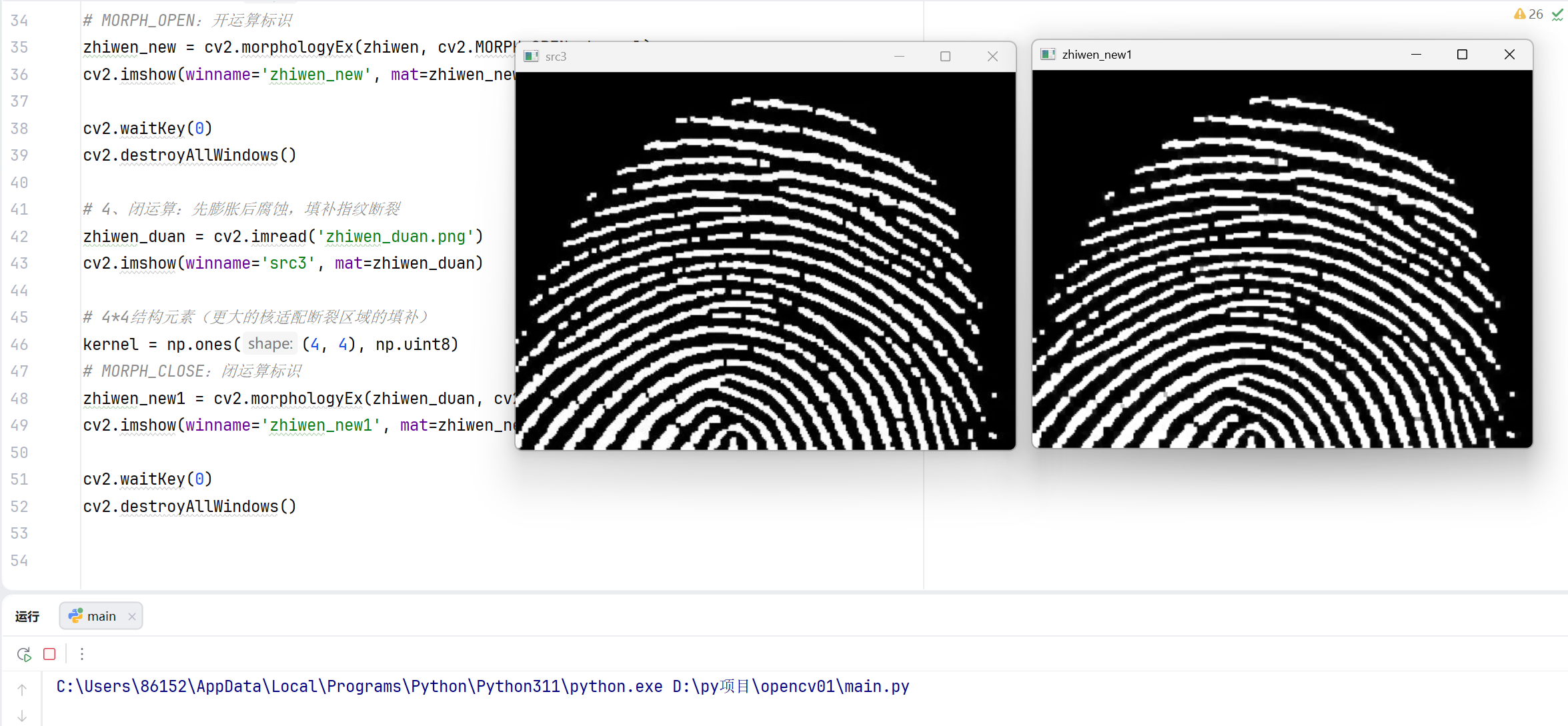The height and width of the screenshot is (726, 1568).
Task: Click the zhiwen_new1 fingerprint image
Action: [x=1281, y=259]
